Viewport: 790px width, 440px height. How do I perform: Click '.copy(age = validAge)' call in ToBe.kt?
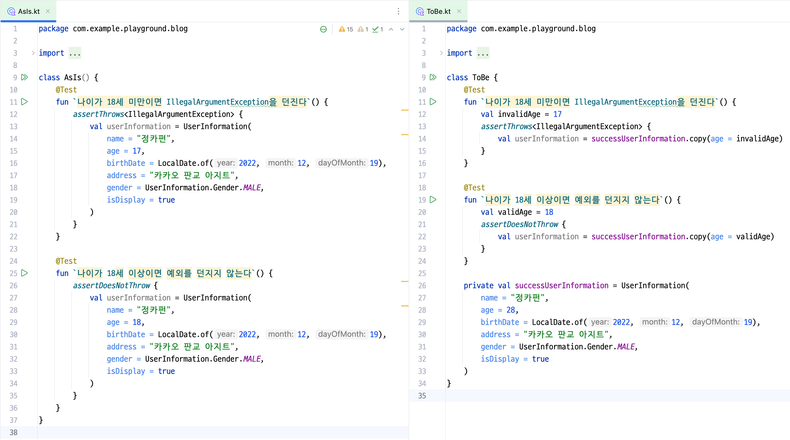(730, 236)
